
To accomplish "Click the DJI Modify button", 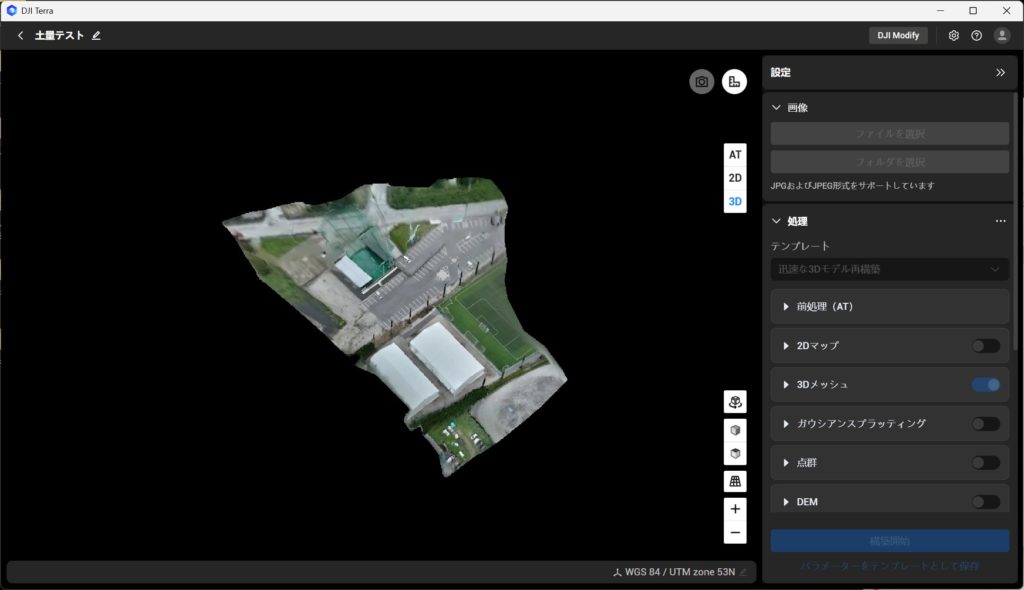I will click(898, 36).
